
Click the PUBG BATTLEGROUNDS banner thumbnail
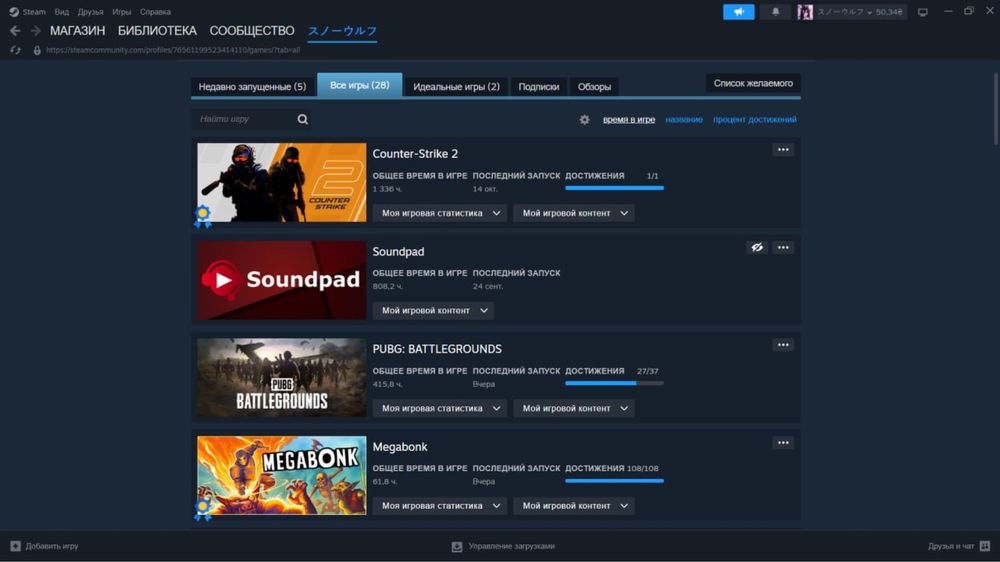[282, 378]
